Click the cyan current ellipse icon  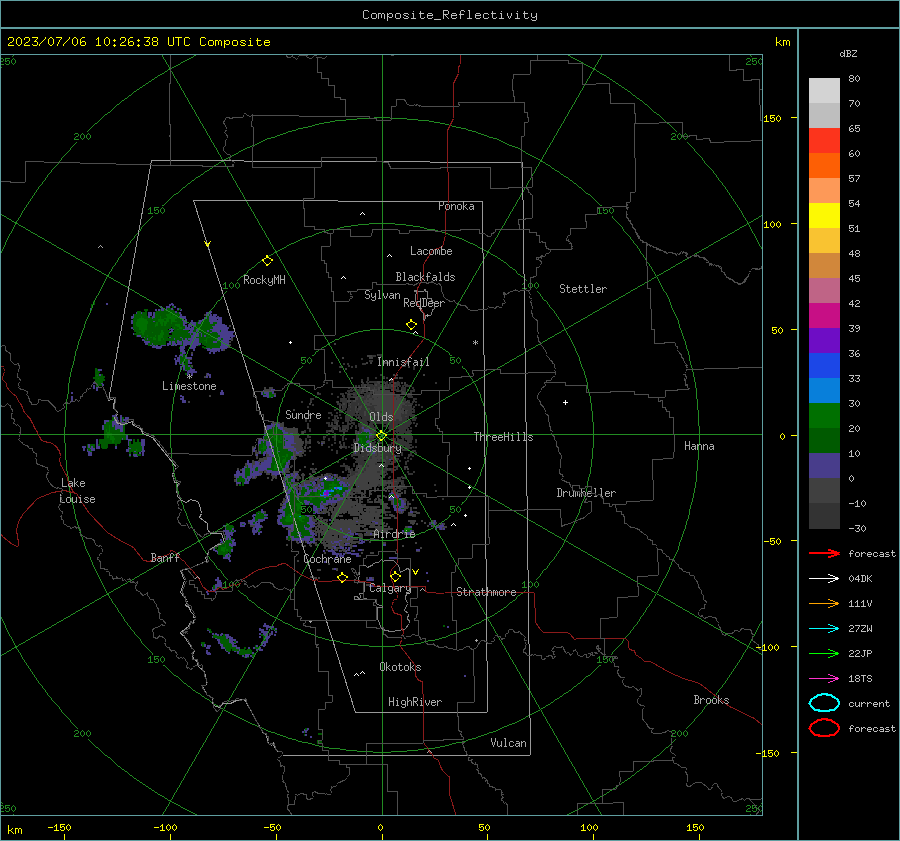tap(824, 703)
